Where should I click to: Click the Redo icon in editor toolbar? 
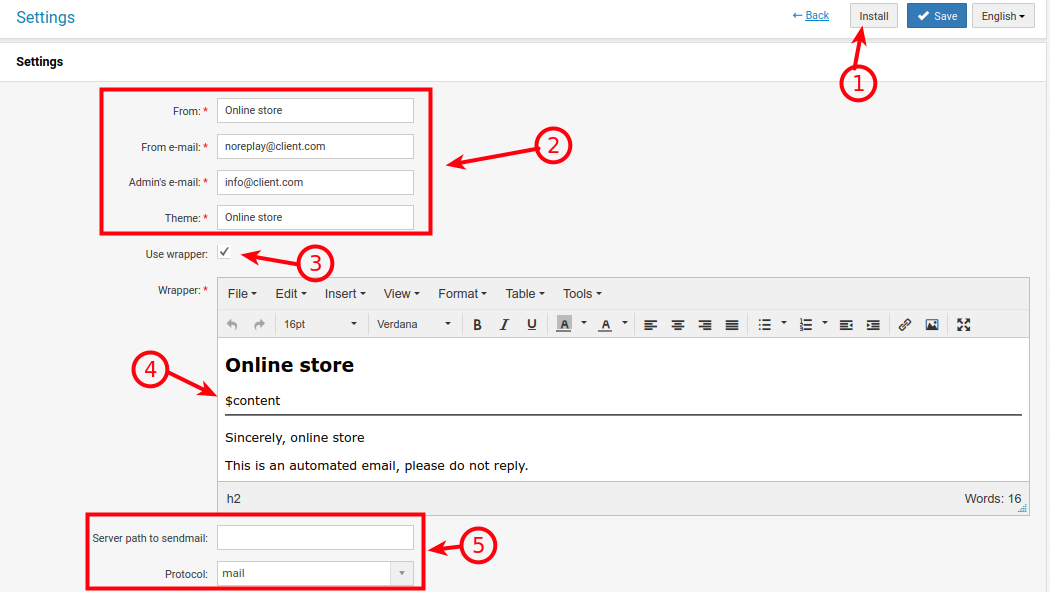pos(259,325)
